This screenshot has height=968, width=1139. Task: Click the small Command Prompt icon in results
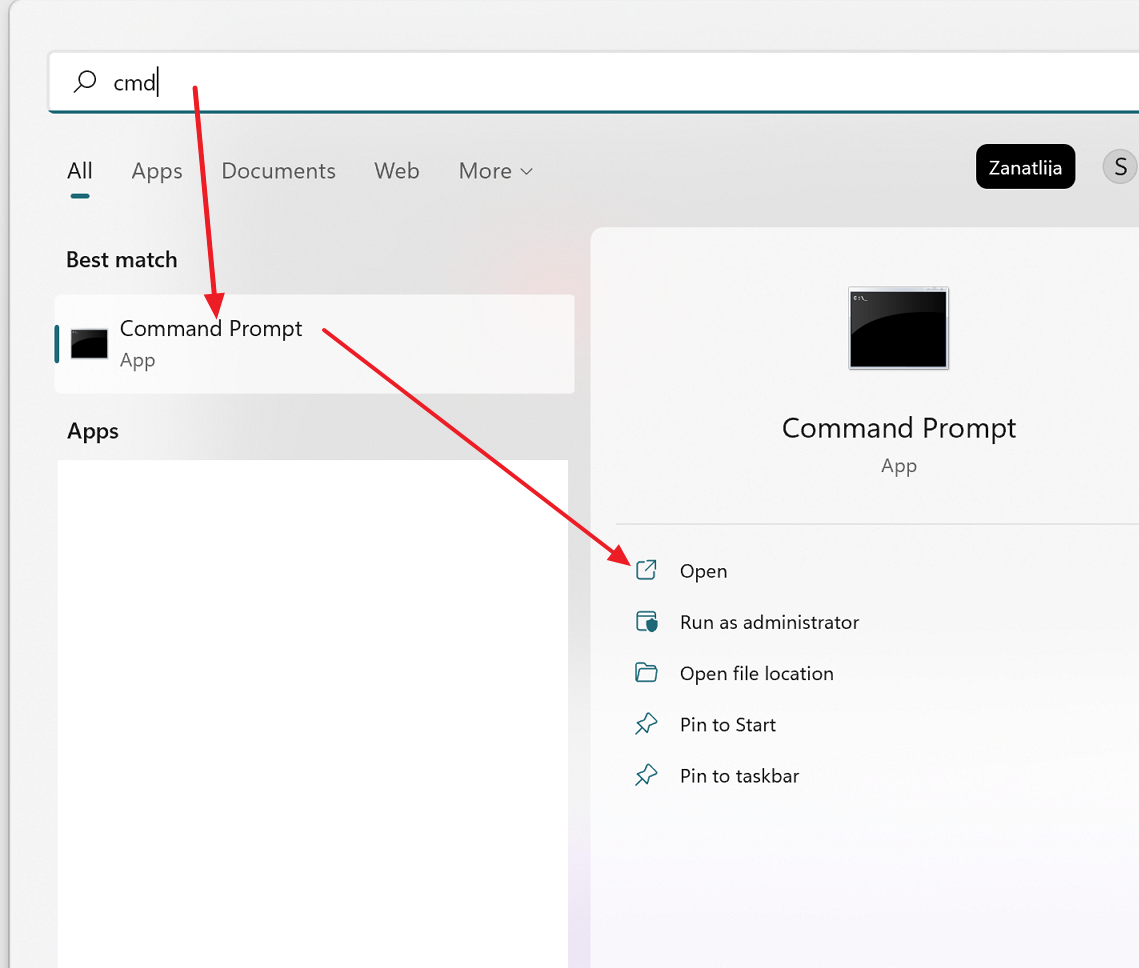[89, 344]
